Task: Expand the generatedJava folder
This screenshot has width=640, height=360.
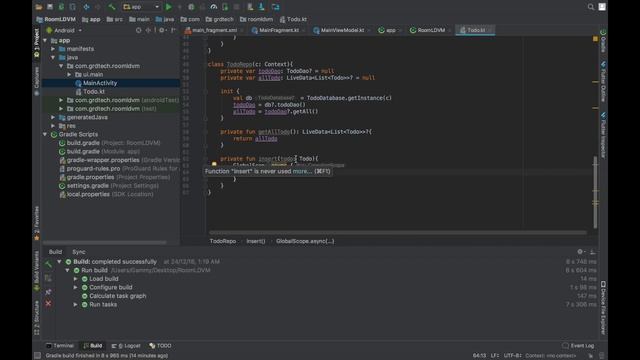Action: coord(53,117)
